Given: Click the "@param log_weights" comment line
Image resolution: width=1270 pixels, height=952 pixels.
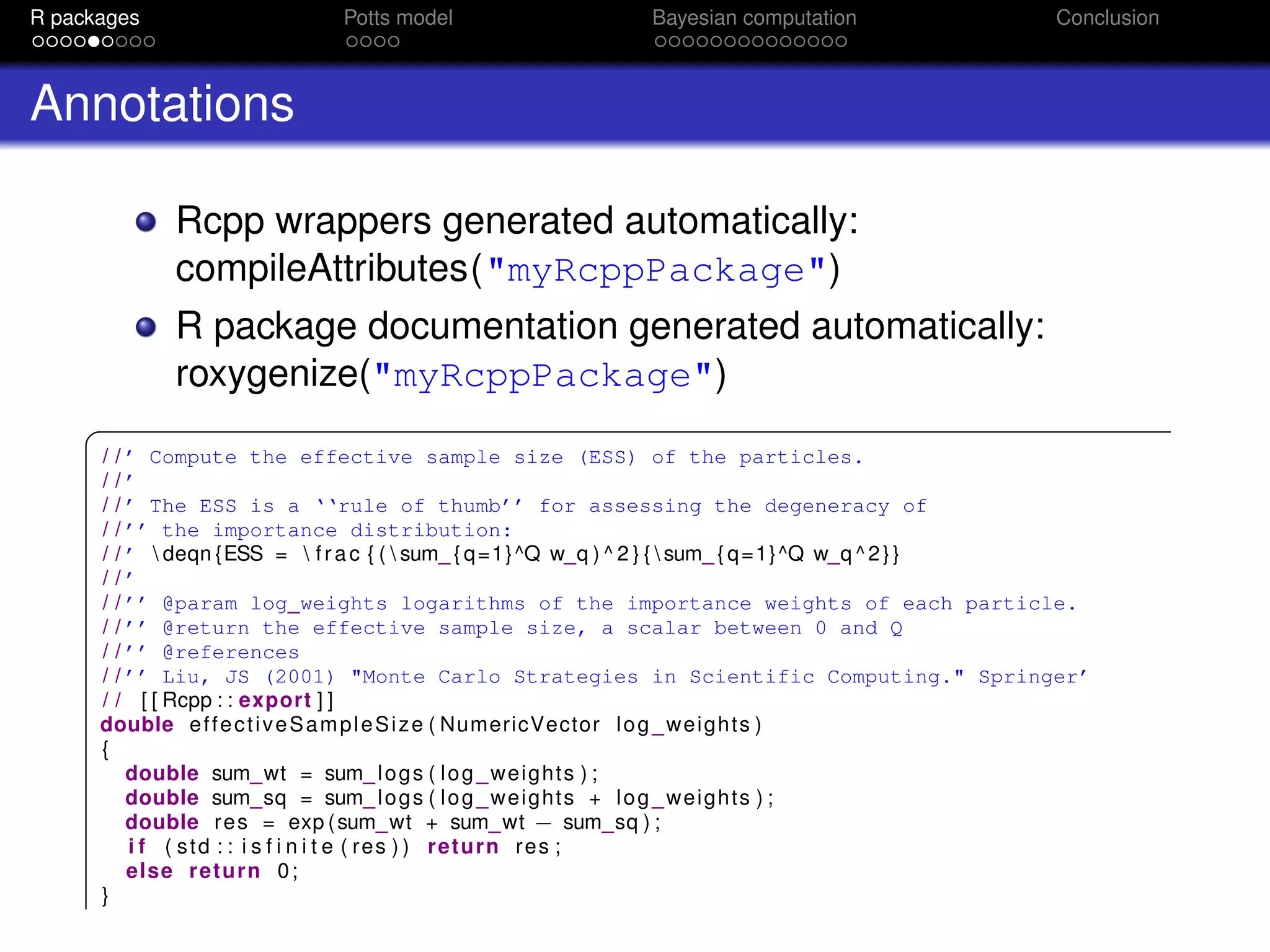Looking at the screenshot, I should pos(588,604).
